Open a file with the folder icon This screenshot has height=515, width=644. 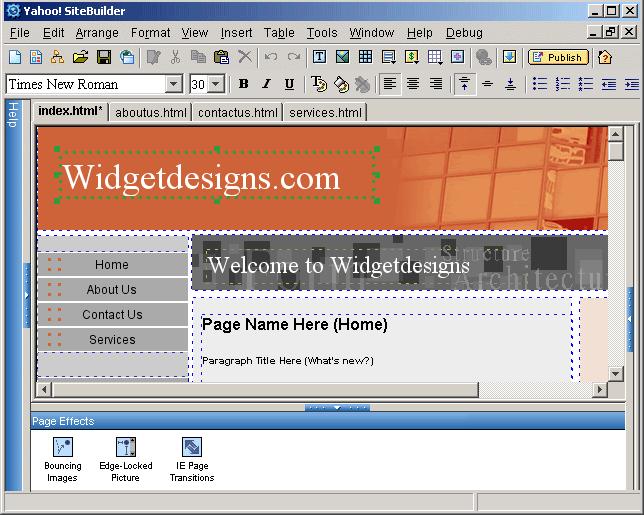[81, 57]
